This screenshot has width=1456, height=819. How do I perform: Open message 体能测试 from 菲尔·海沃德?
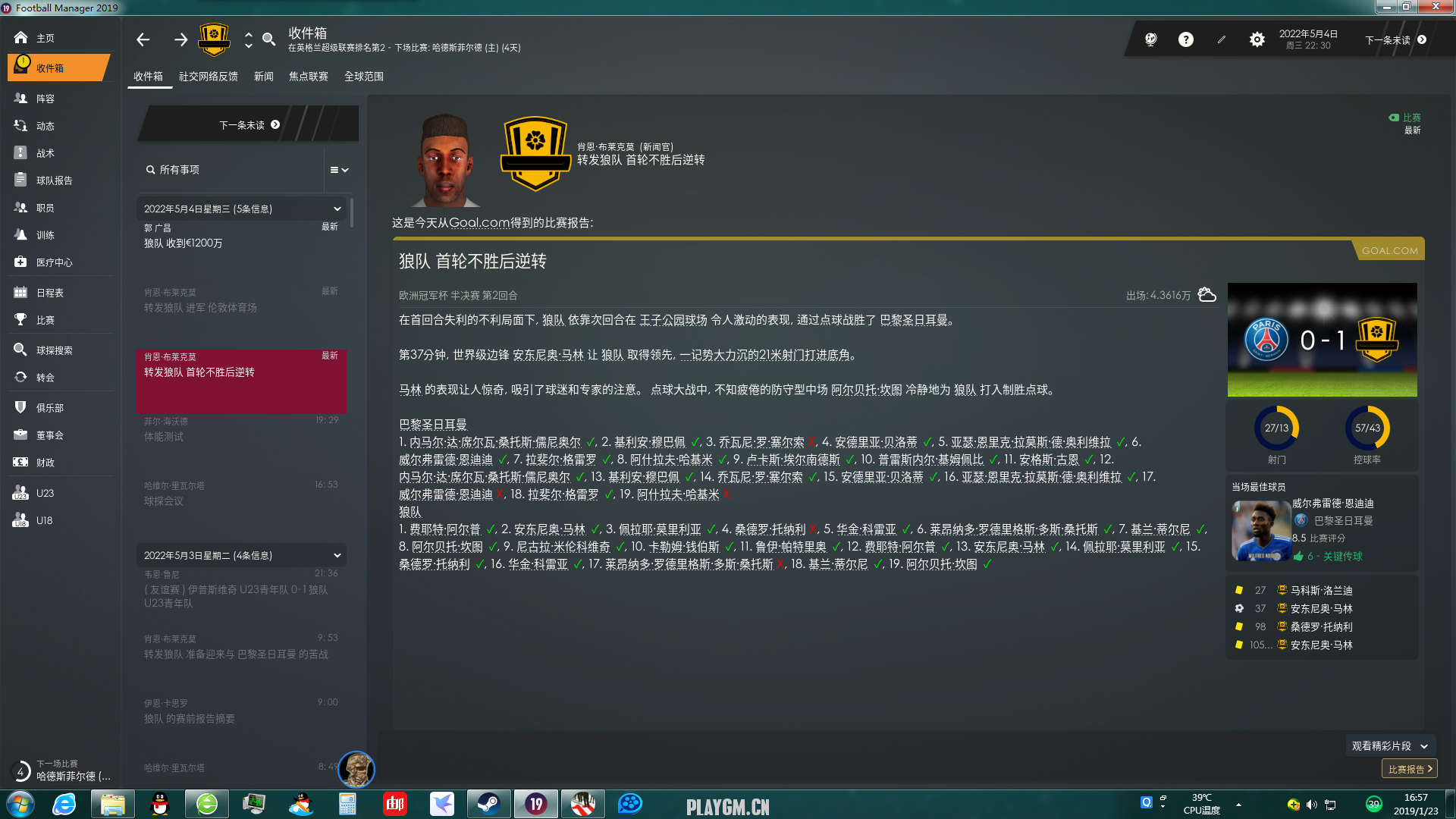pos(241,444)
